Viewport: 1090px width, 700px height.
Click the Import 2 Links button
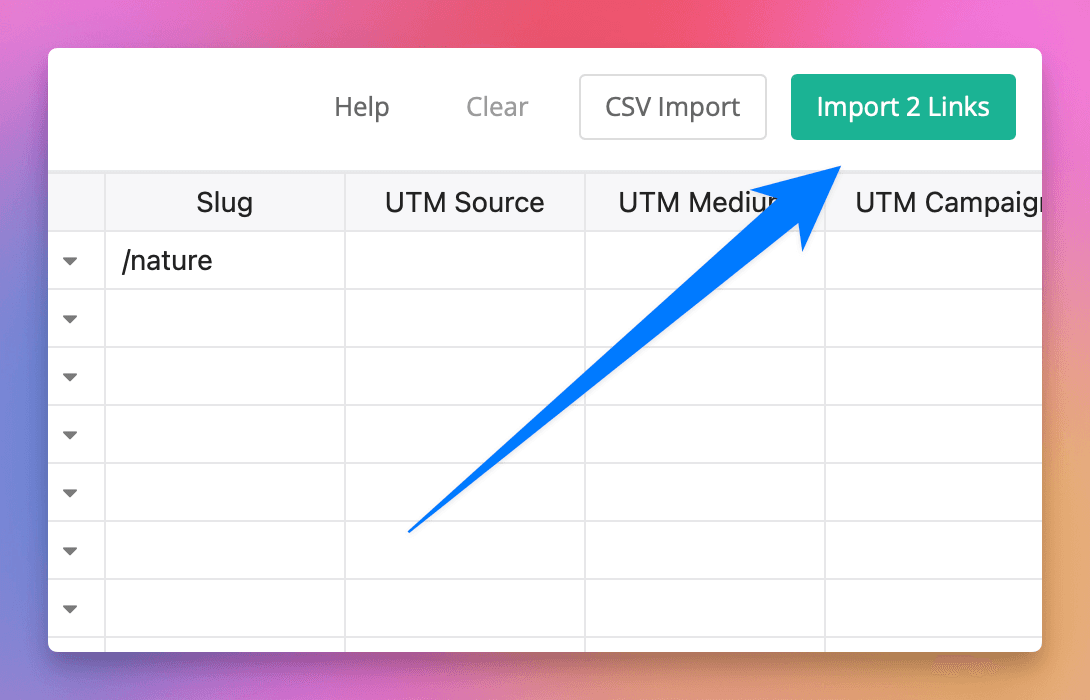coord(902,107)
